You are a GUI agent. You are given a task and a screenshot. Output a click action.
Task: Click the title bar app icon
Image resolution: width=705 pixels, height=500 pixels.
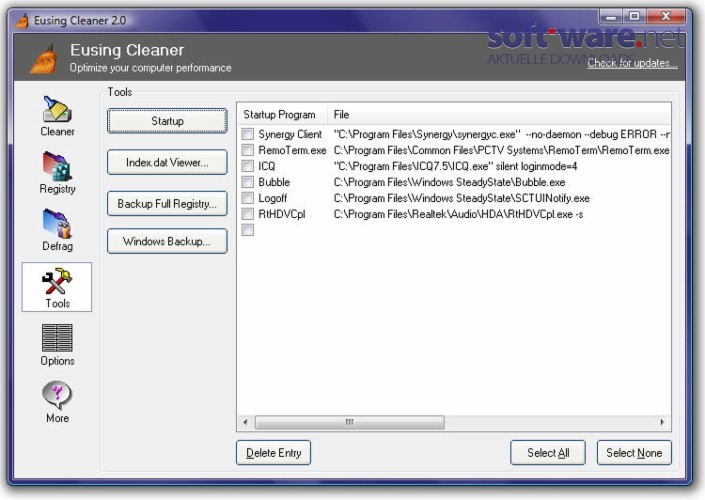[x=22, y=20]
